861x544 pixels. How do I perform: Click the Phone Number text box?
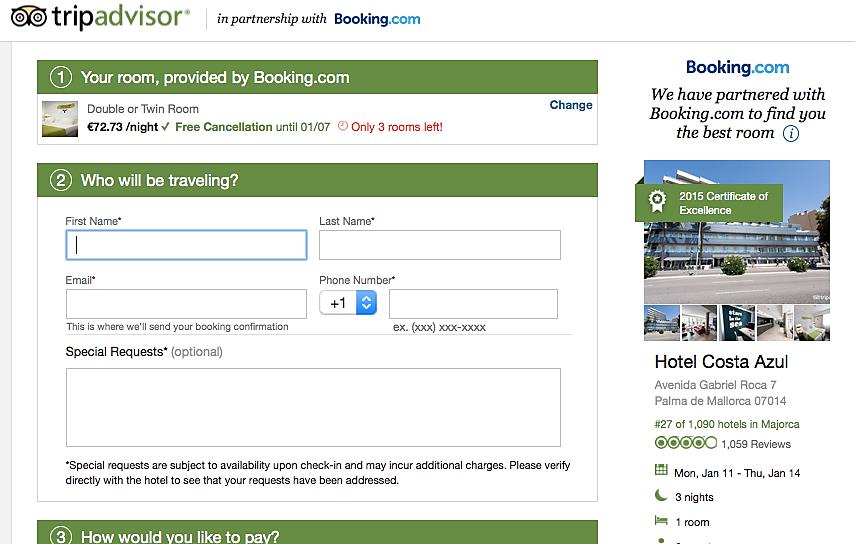click(x=473, y=304)
